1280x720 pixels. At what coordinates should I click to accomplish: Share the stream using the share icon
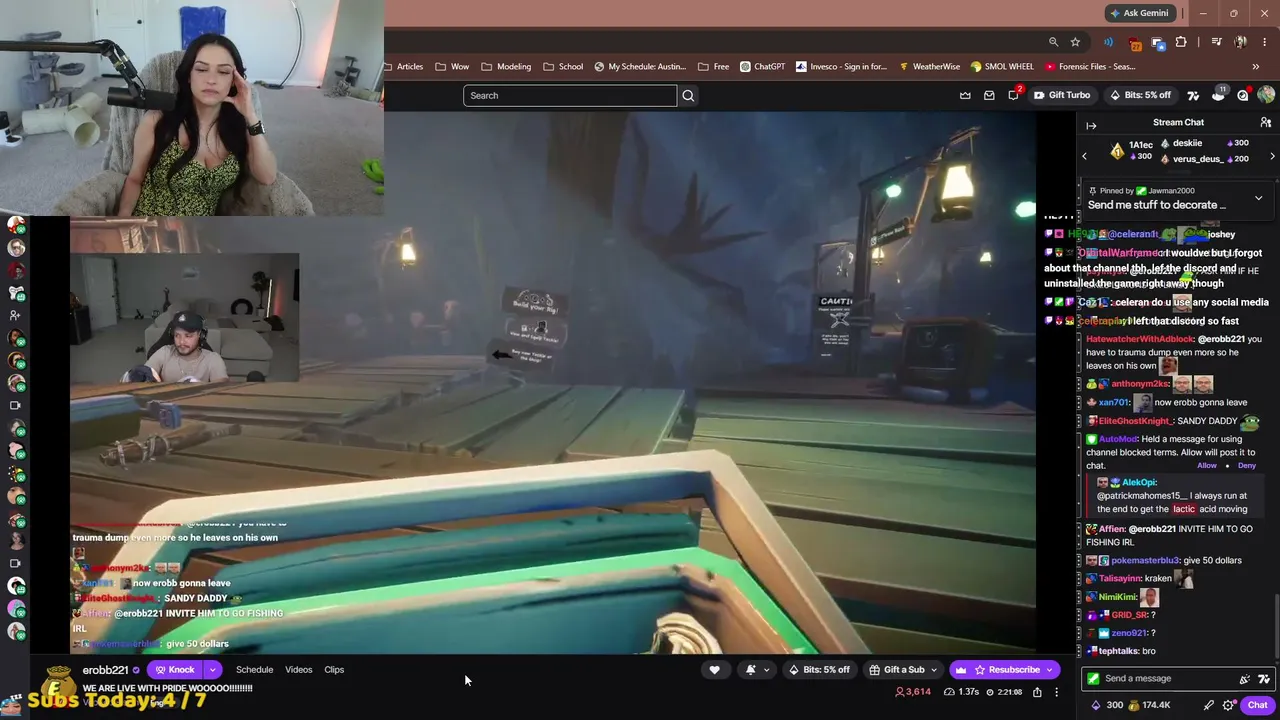pyautogui.click(x=1037, y=692)
